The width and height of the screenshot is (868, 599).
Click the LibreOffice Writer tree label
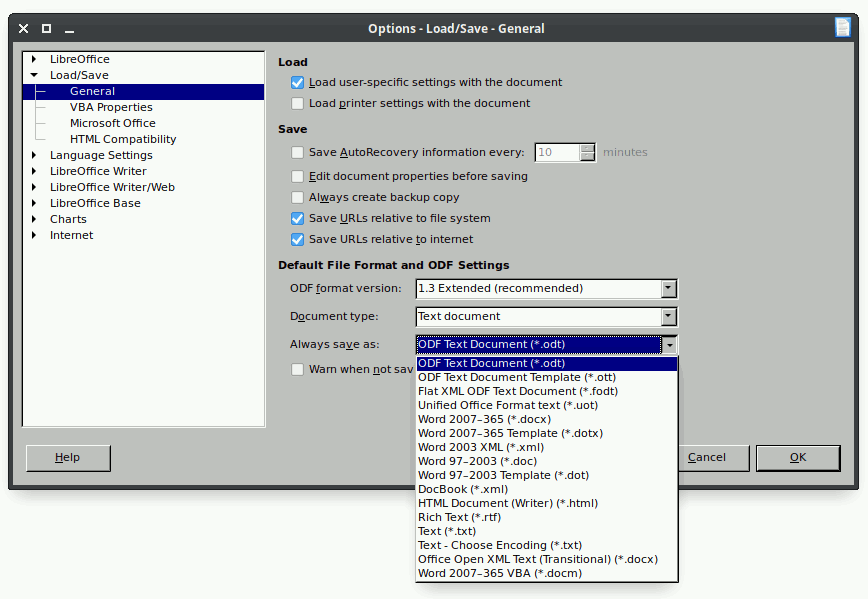(x=98, y=171)
